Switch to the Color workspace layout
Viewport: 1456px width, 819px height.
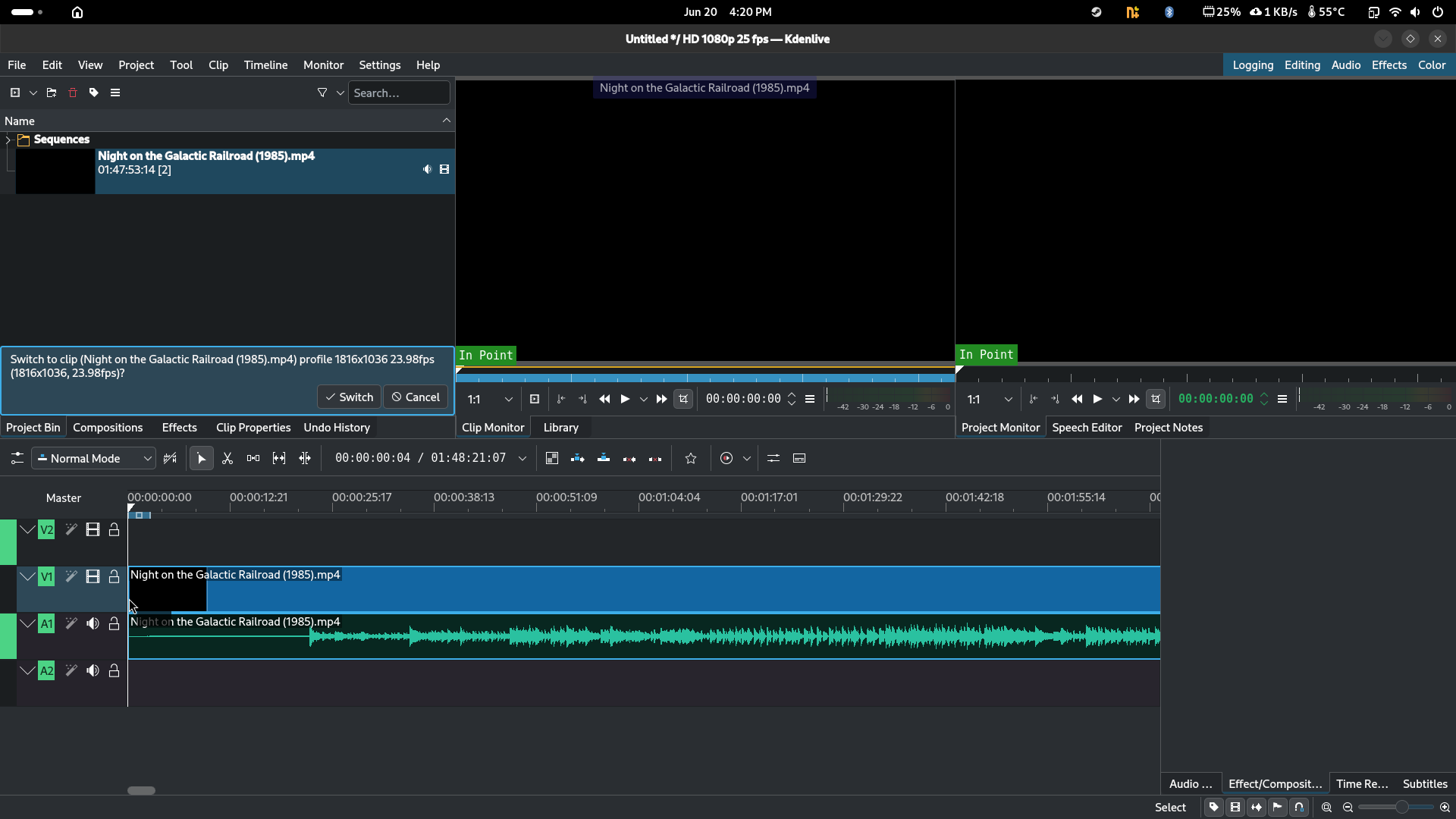[1432, 65]
